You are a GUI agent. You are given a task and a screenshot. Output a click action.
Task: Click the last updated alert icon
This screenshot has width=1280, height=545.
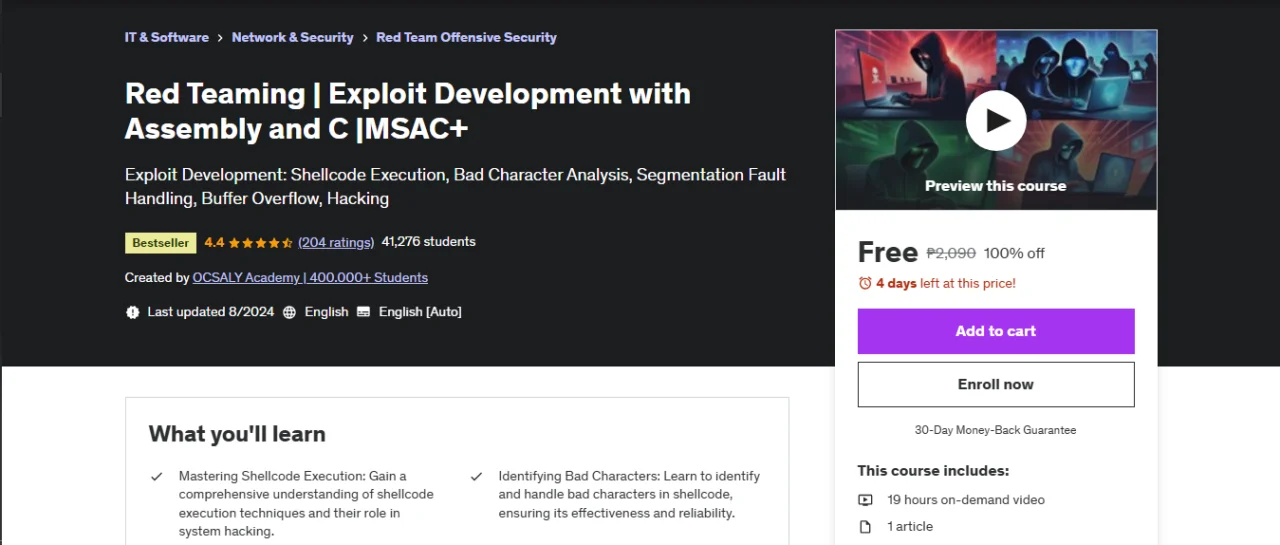133,312
